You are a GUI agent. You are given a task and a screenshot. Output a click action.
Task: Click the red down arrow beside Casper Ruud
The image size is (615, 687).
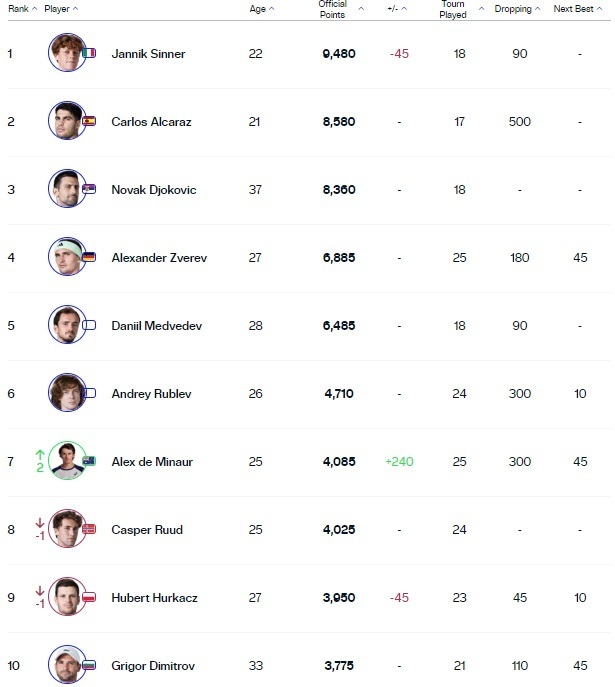pos(40,522)
